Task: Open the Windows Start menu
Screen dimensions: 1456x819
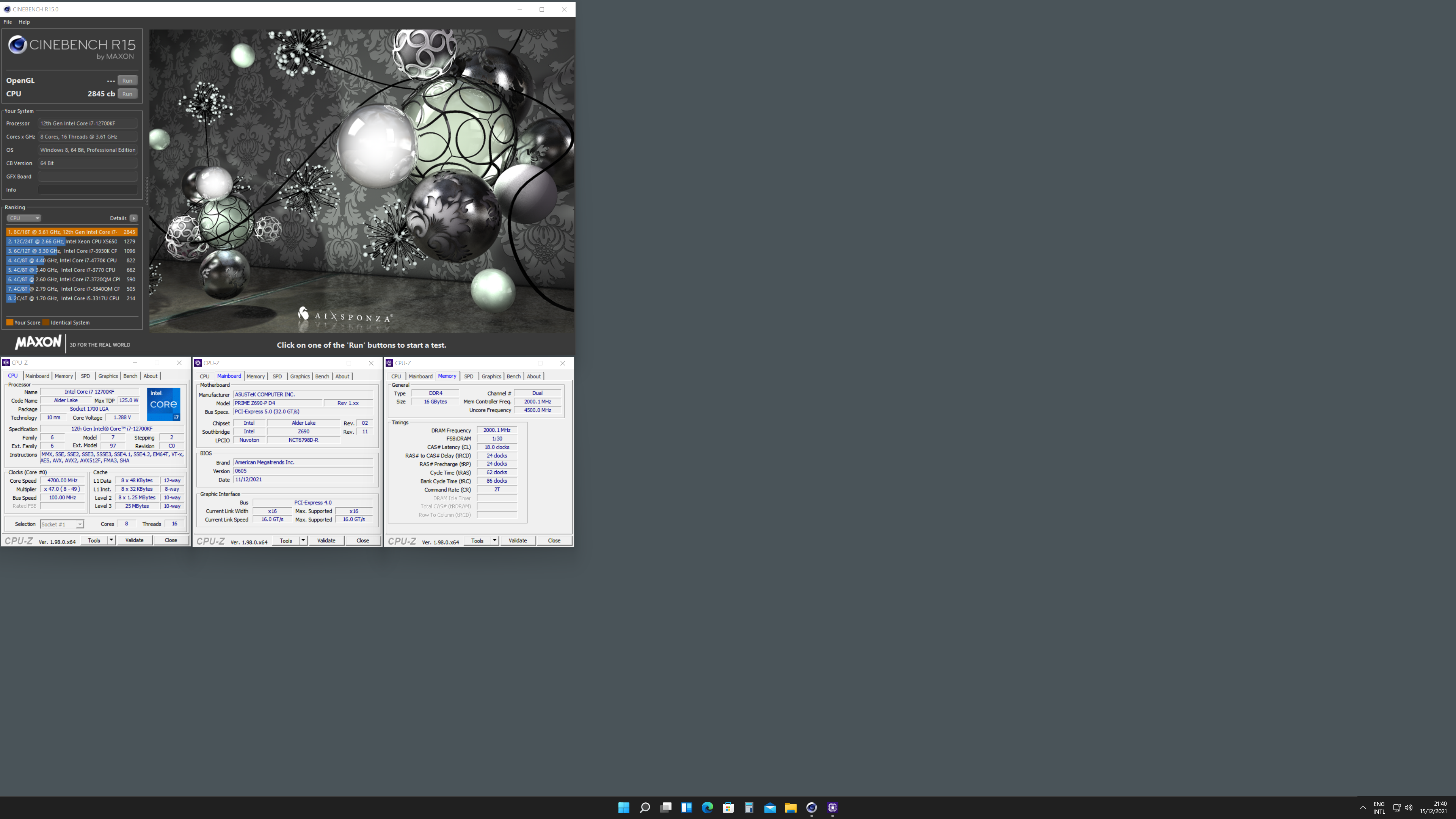Action: click(623, 808)
